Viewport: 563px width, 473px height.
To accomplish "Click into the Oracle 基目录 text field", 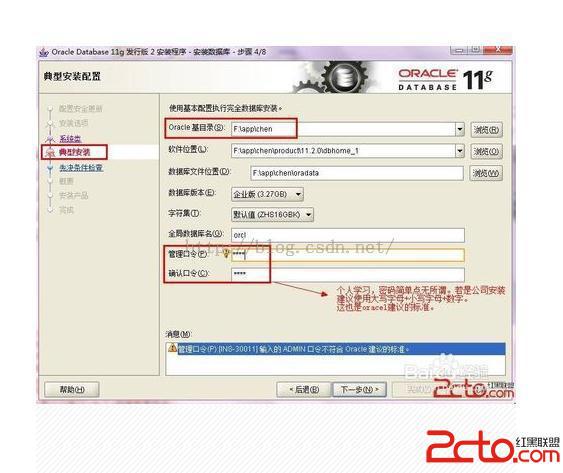I will pyautogui.click(x=343, y=129).
